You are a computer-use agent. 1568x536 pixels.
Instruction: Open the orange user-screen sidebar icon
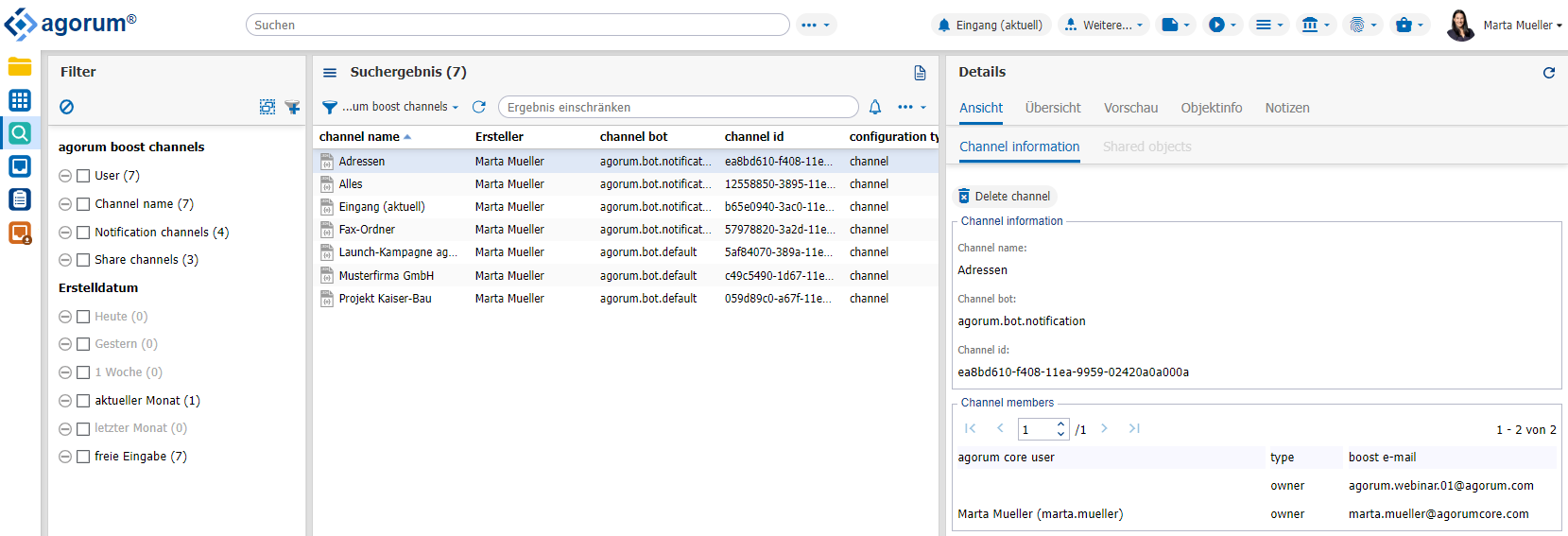[20, 233]
